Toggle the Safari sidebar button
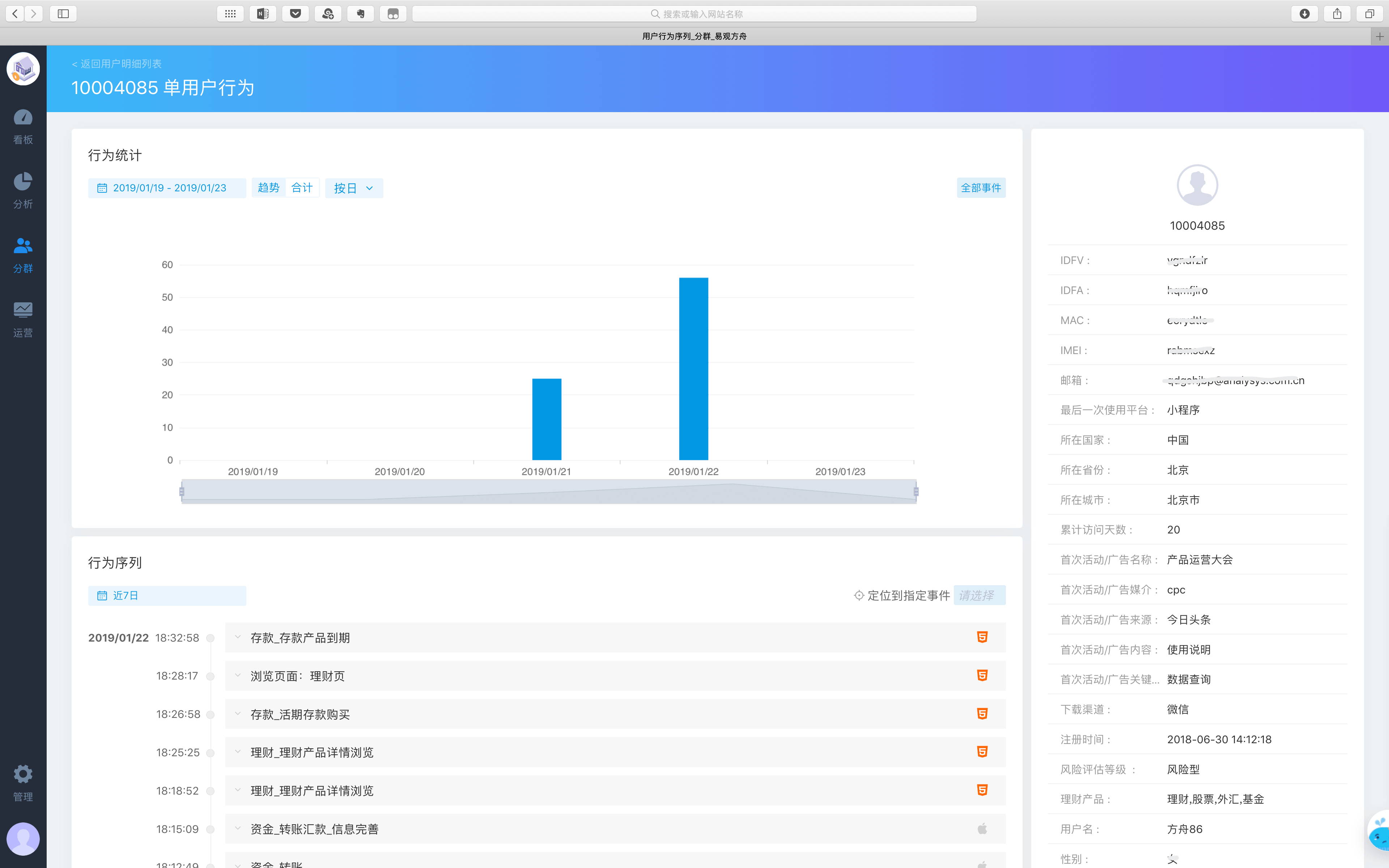The image size is (1389, 868). click(63, 14)
